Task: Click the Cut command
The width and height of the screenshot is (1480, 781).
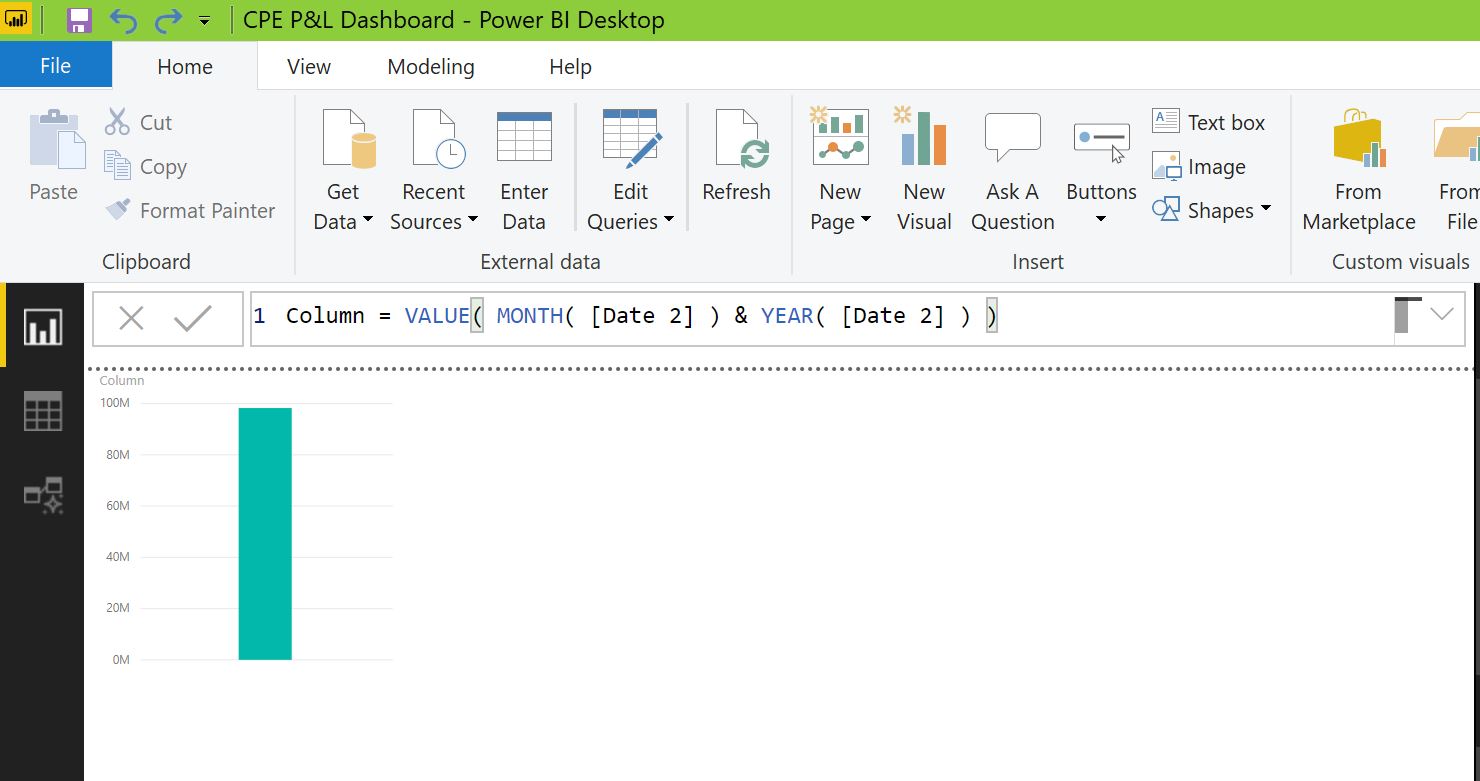Action: pos(139,122)
